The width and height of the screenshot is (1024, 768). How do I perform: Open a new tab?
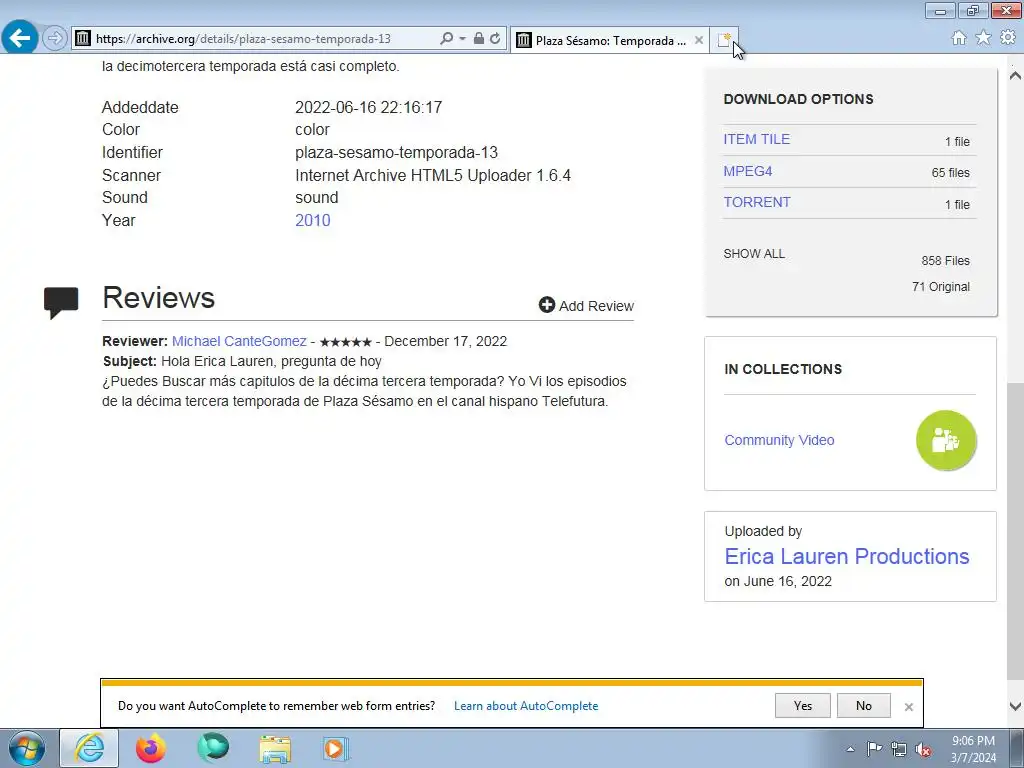(724, 40)
